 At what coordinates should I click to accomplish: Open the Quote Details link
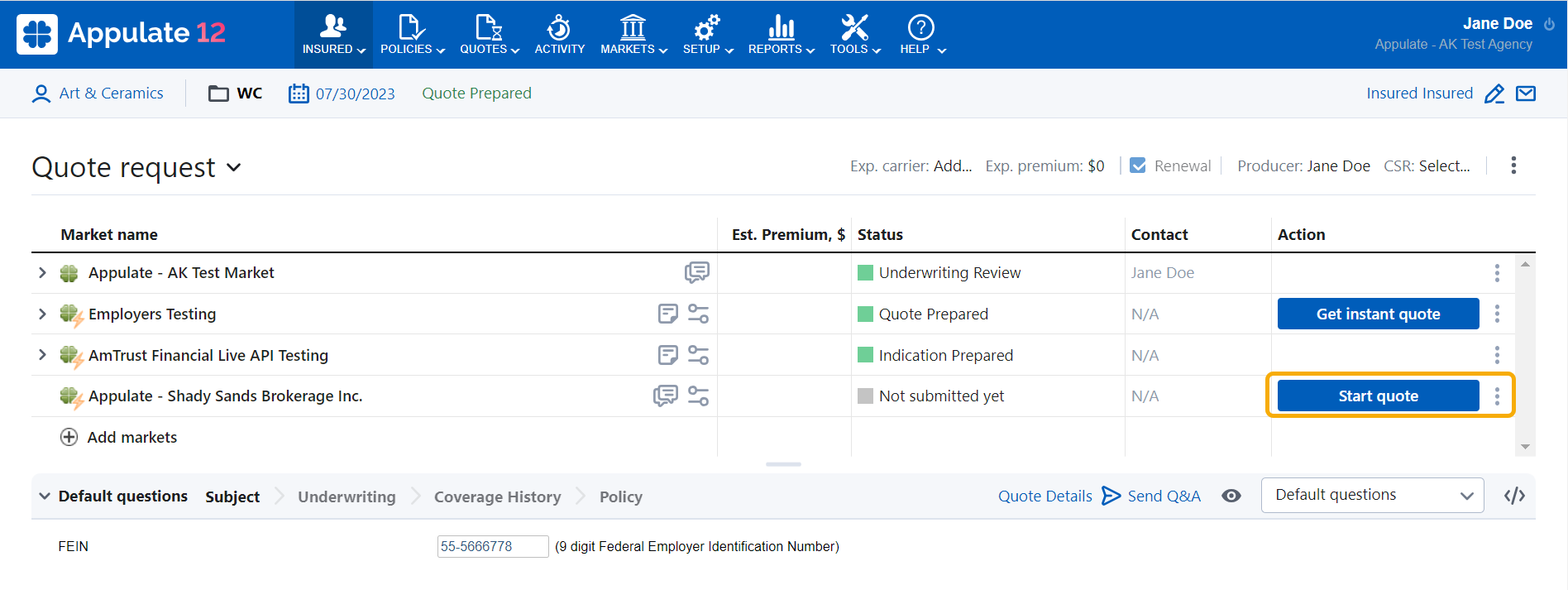1045,496
